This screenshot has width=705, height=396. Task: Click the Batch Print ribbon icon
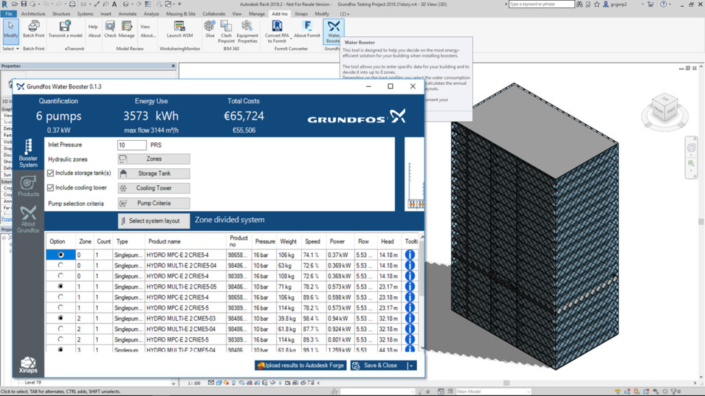click(x=34, y=30)
